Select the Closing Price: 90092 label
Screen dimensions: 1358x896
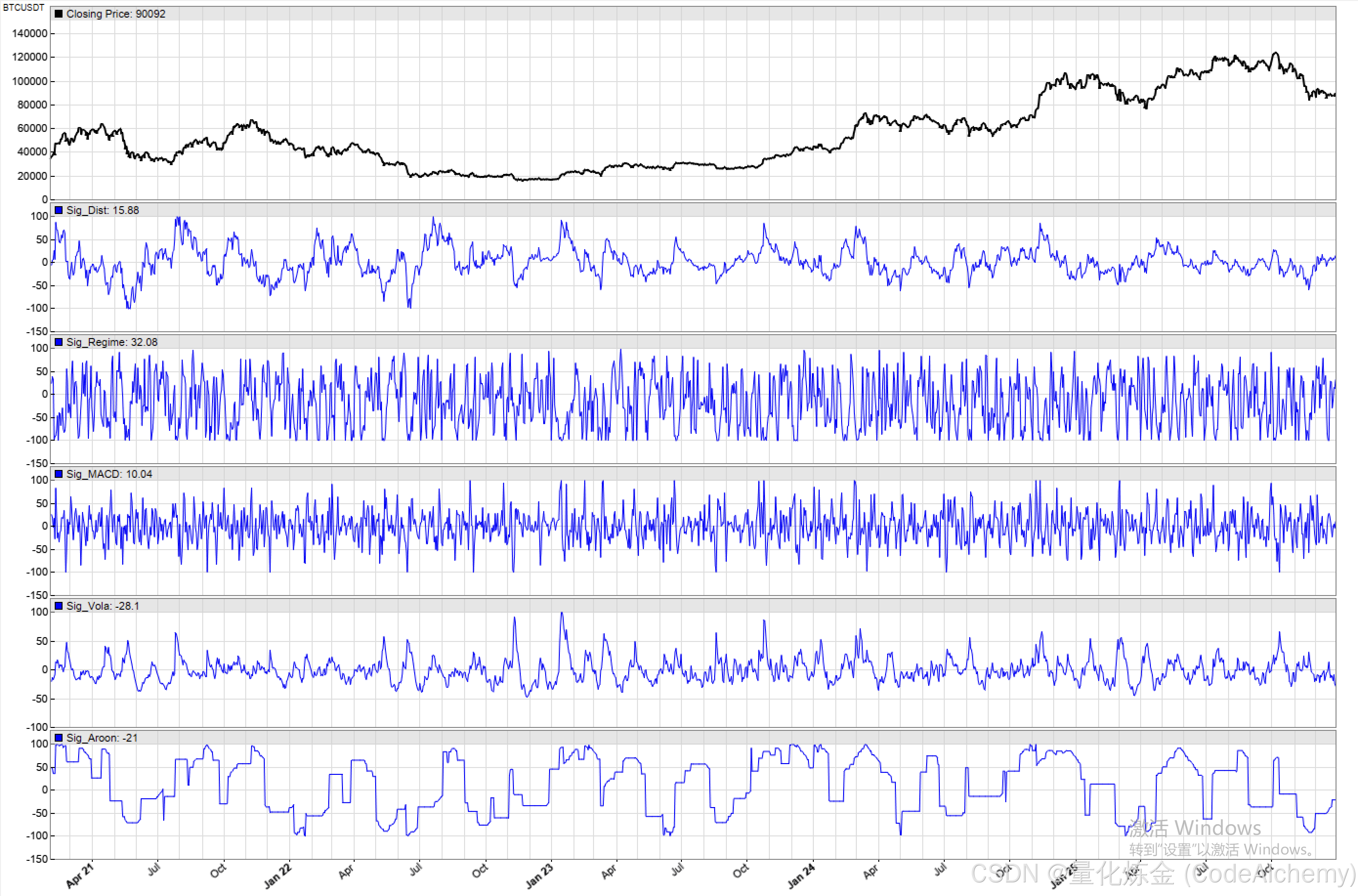[115, 14]
